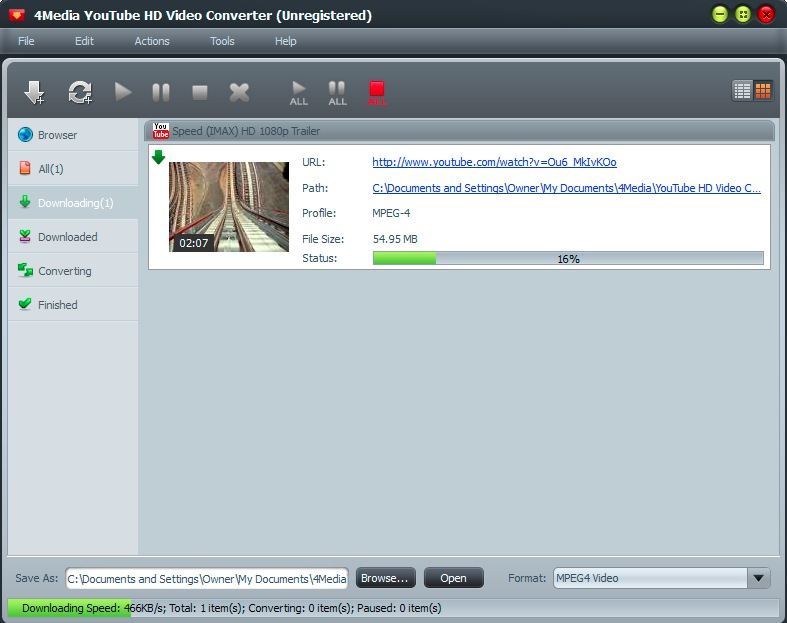Show All(1) tasks

point(73,168)
